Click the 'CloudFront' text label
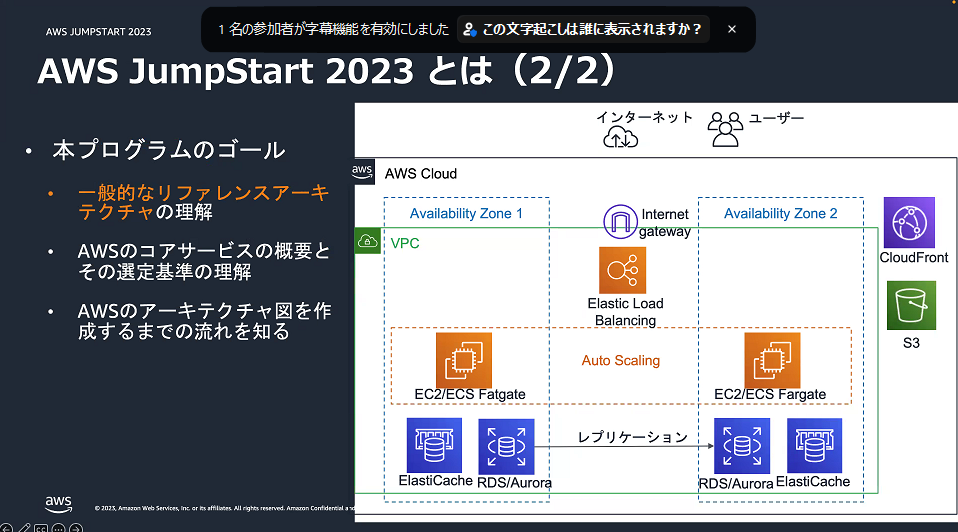 pyautogui.click(x=914, y=257)
